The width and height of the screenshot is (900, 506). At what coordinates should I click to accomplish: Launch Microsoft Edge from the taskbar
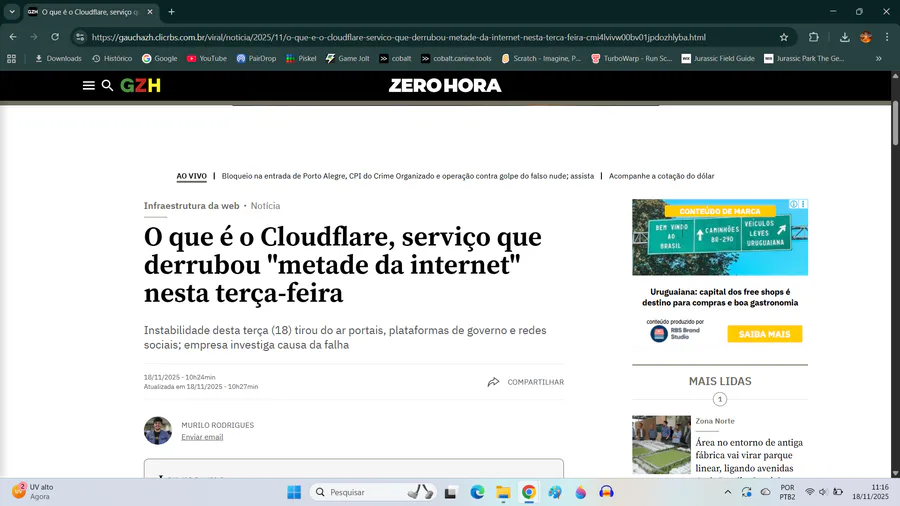tap(477, 492)
